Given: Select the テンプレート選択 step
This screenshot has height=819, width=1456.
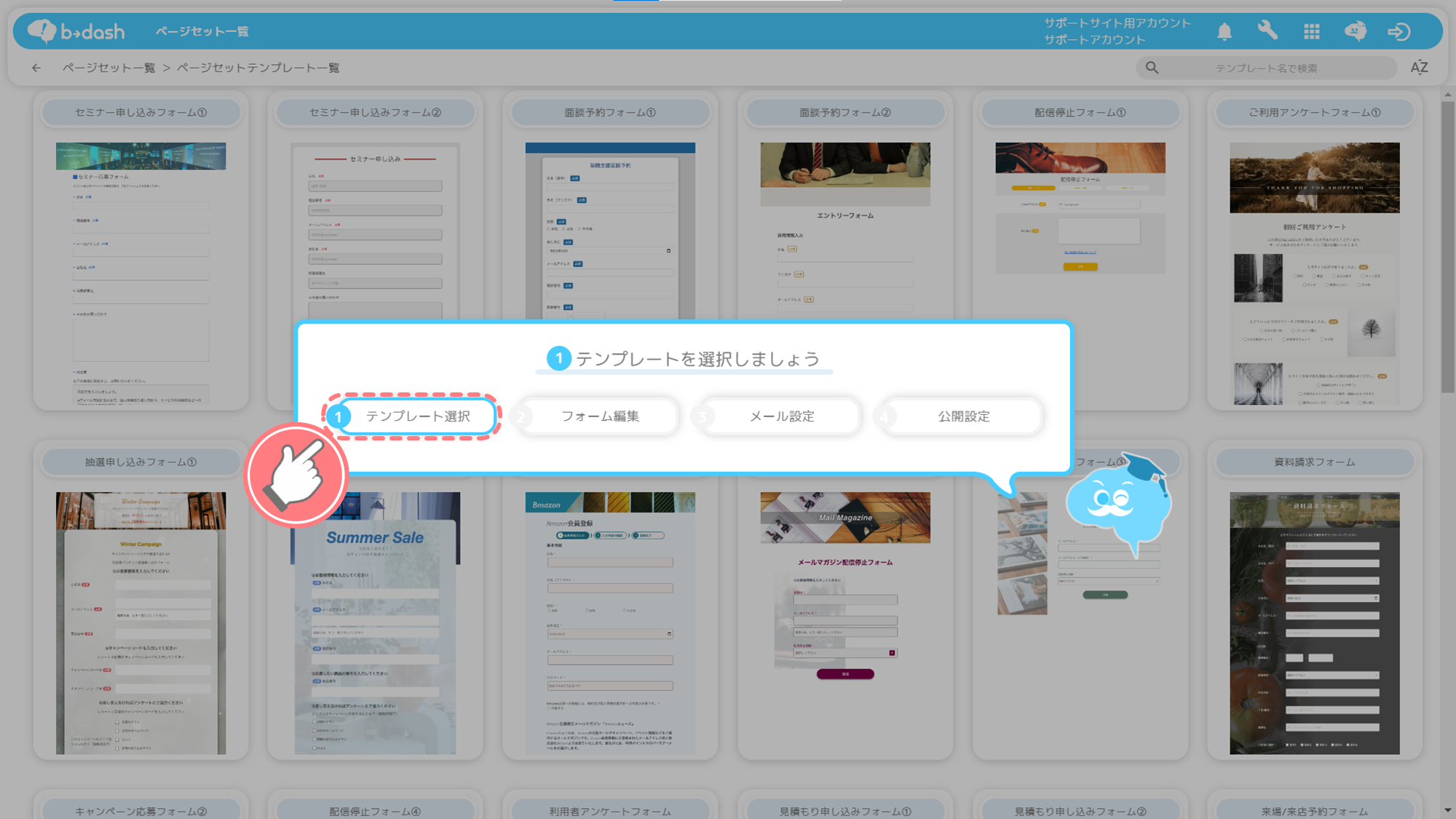Looking at the screenshot, I should 412,416.
